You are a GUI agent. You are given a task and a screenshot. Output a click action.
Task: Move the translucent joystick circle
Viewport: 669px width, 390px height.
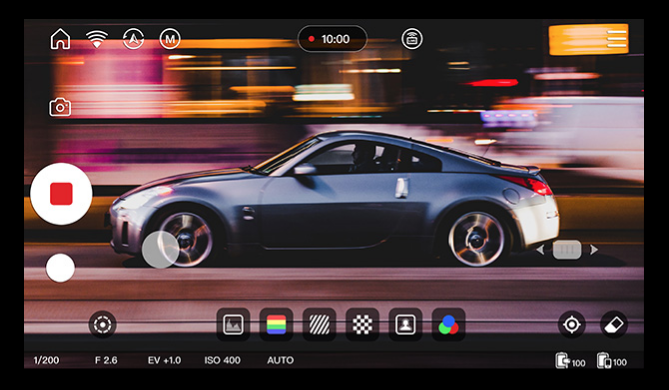pos(160,250)
